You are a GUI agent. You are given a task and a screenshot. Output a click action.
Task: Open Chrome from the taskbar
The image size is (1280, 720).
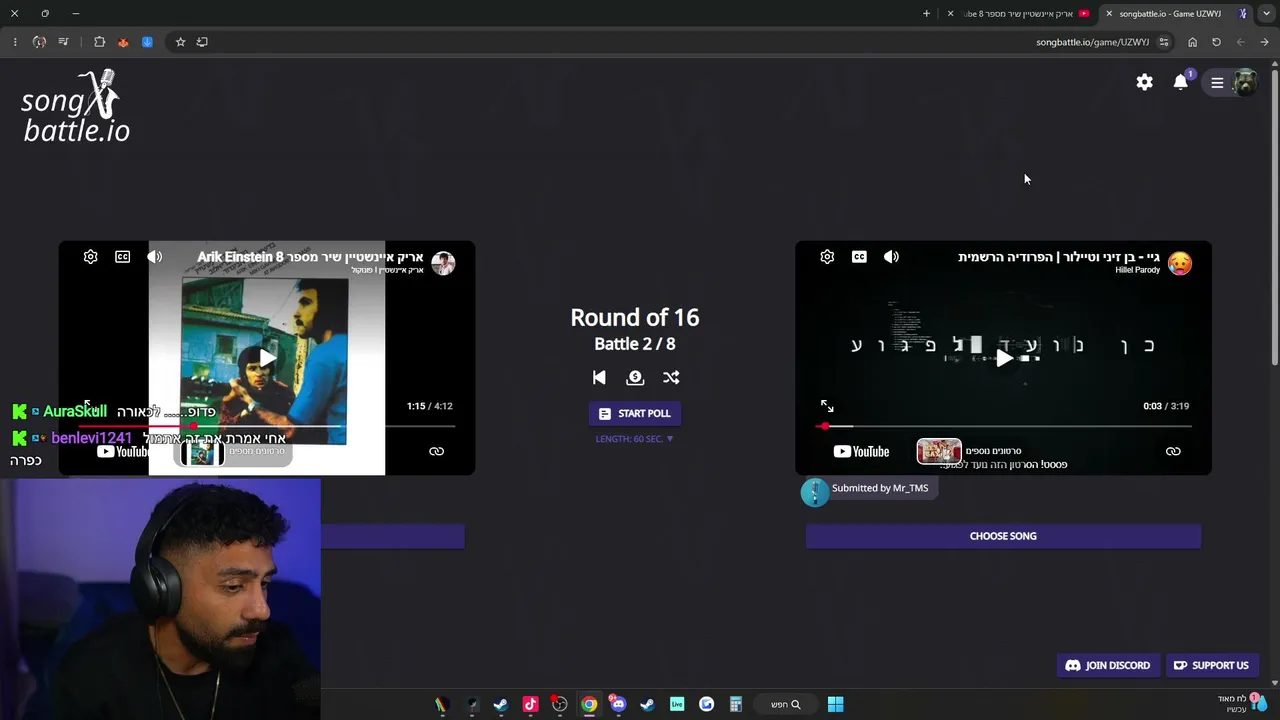point(589,704)
